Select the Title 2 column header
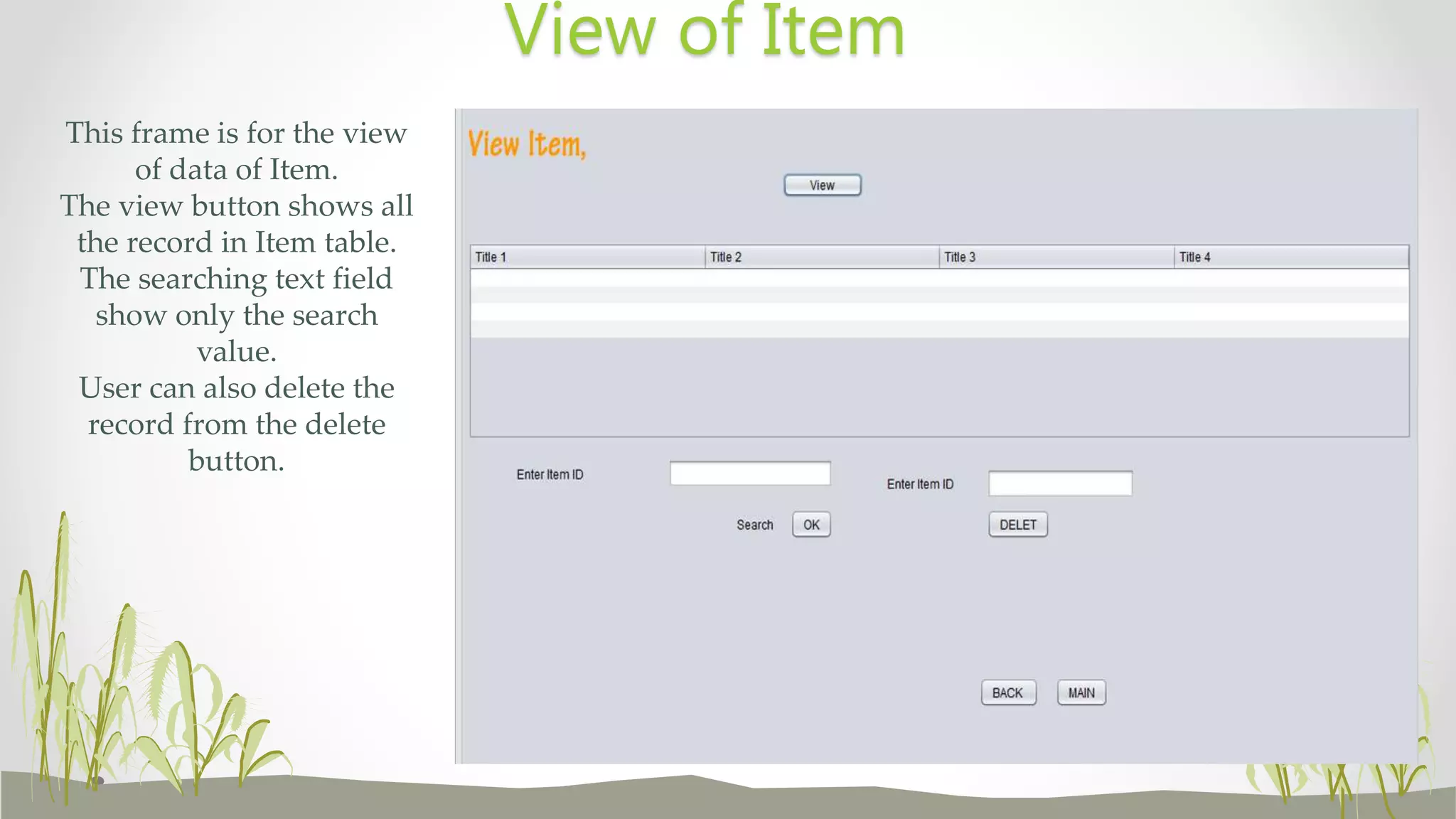 point(822,257)
